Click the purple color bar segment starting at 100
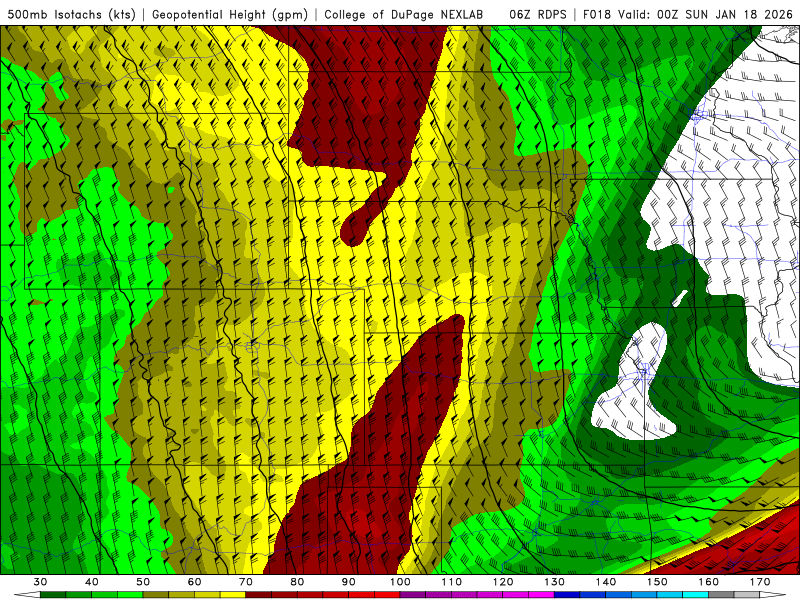This screenshot has height=600, width=800. click(413, 595)
